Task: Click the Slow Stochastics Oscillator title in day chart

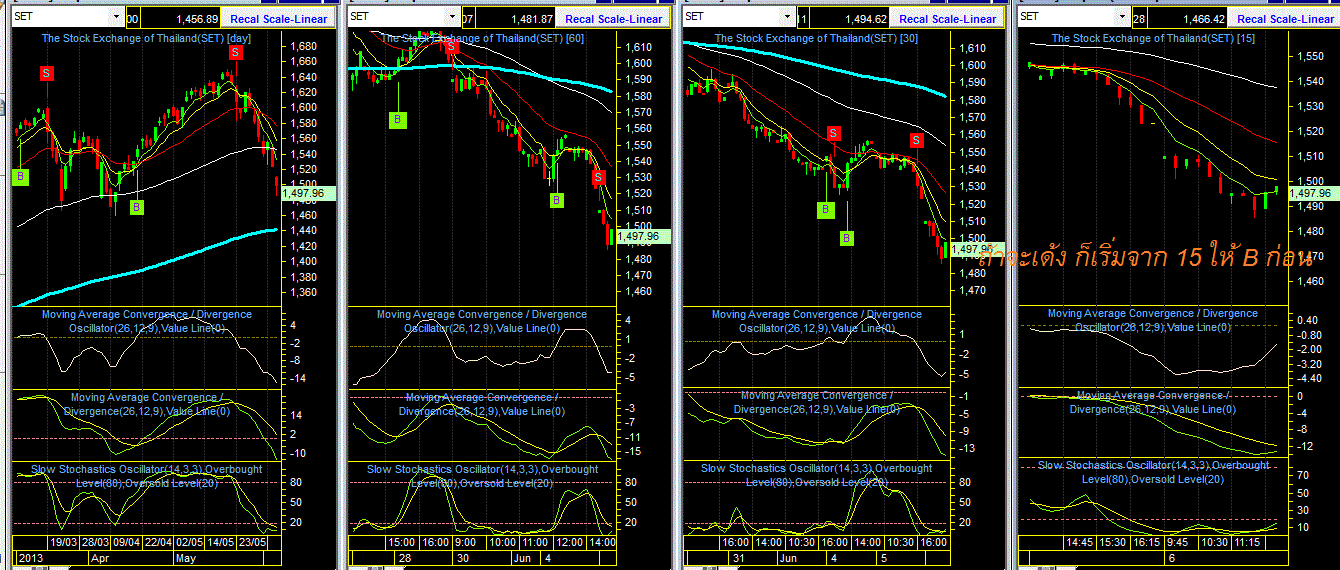Action: click(146, 475)
